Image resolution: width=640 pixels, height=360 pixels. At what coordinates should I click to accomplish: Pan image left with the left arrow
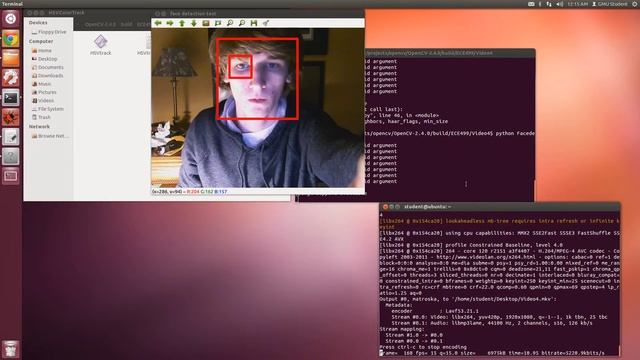point(158,23)
